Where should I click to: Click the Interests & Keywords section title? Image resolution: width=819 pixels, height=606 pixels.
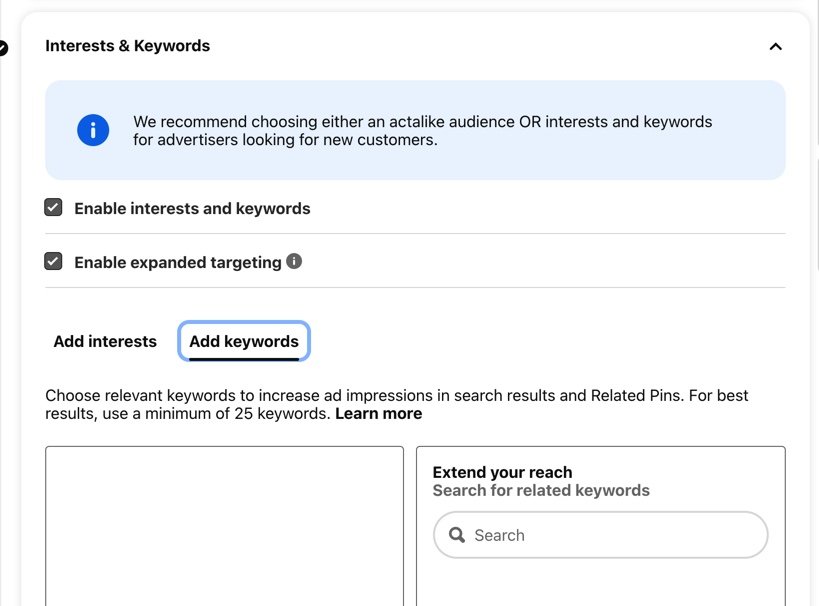[x=127, y=46]
